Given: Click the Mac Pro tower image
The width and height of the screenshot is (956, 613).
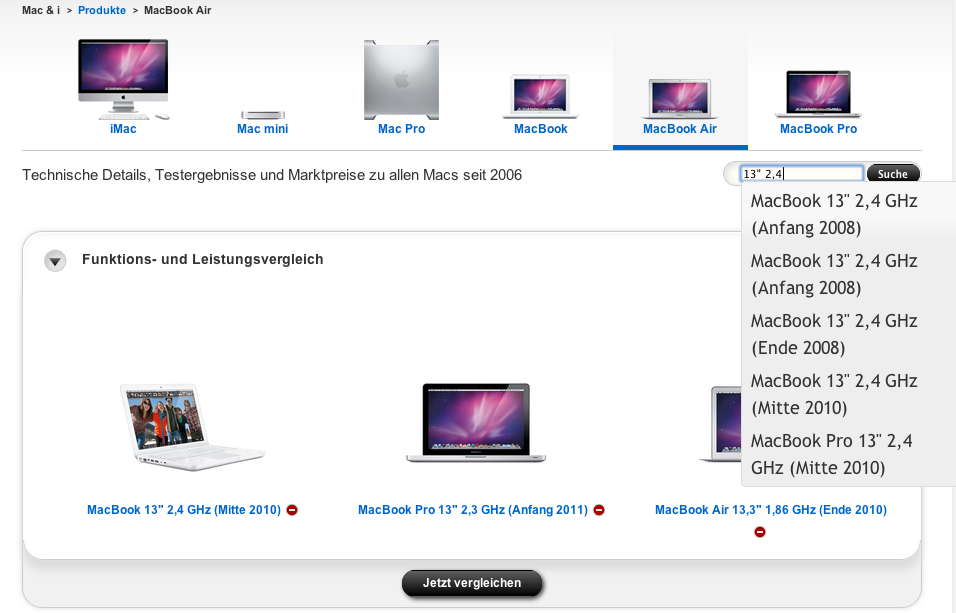Looking at the screenshot, I should [x=401, y=80].
